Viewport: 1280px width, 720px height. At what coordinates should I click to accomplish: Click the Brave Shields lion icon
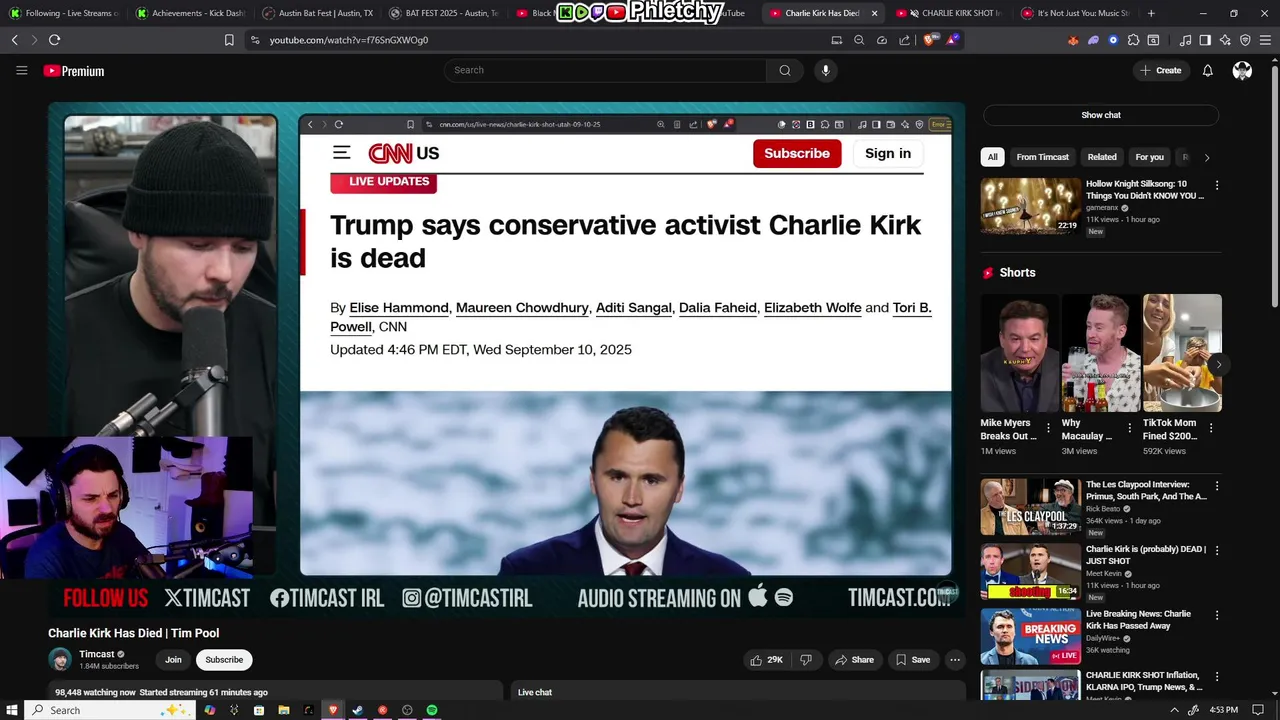pyautogui.click(x=928, y=40)
